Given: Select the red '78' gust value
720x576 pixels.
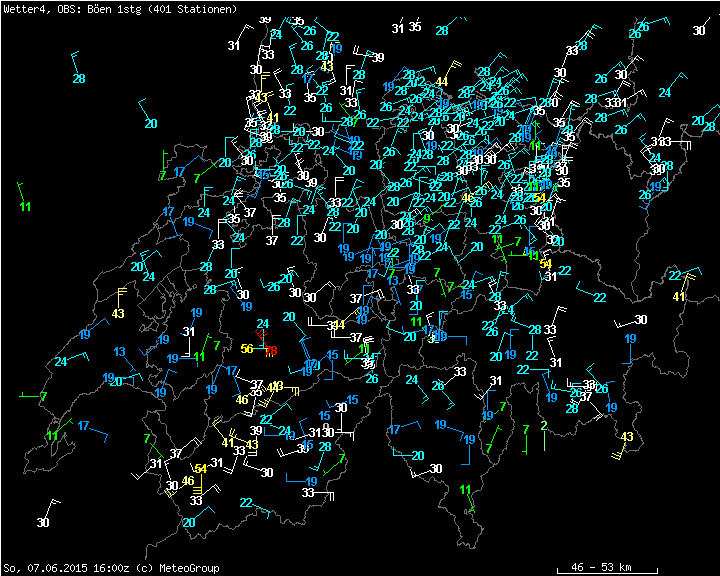Looking at the screenshot, I should (x=271, y=351).
